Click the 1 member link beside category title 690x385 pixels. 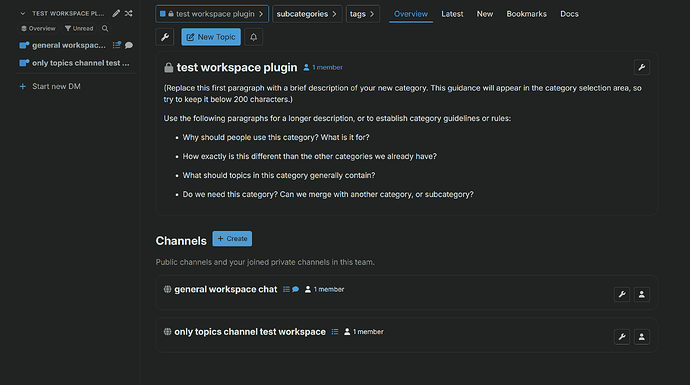[323, 67]
